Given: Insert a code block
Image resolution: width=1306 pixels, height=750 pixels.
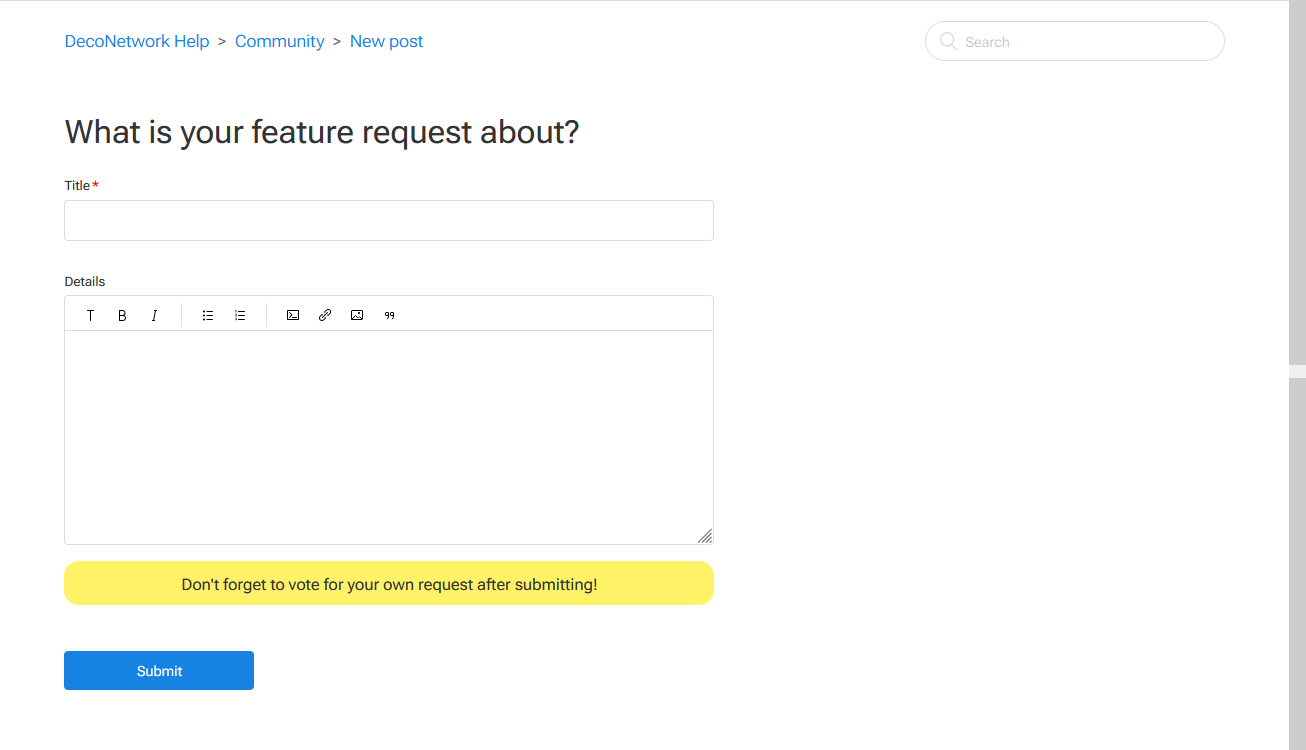Looking at the screenshot, I should [x=293, y=315].
